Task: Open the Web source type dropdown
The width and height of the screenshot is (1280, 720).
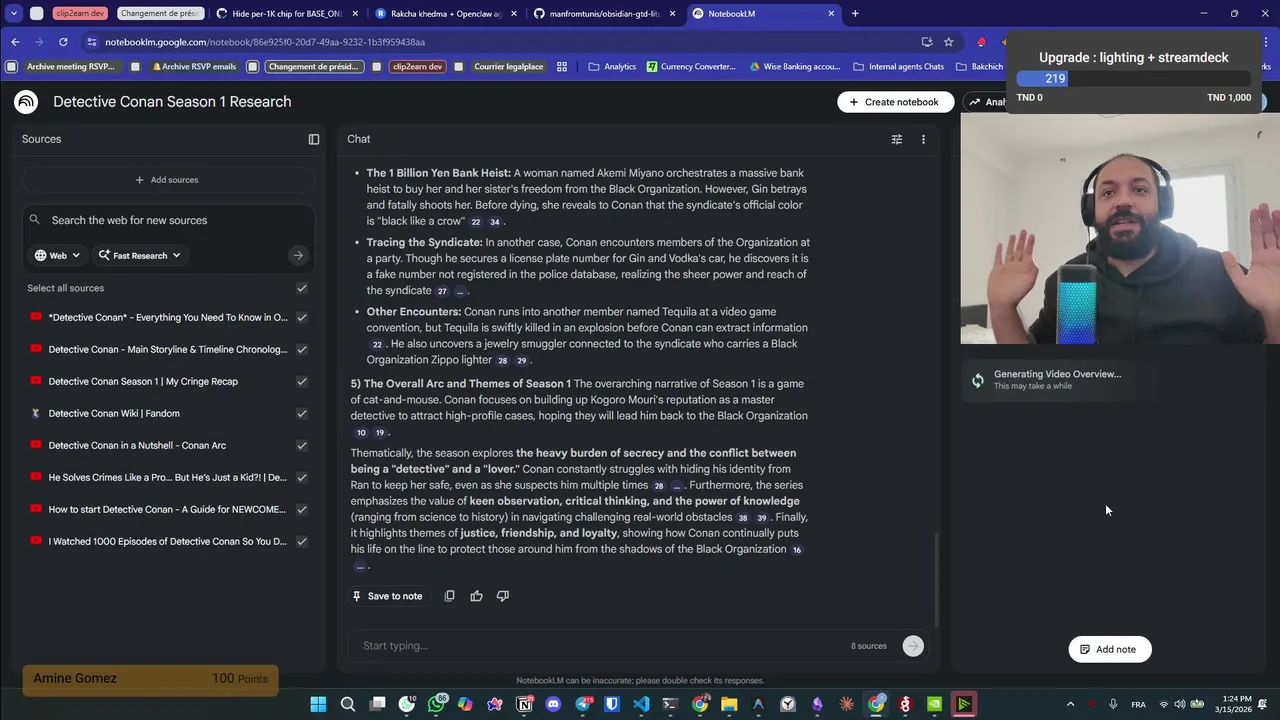Action: (57, 255)
